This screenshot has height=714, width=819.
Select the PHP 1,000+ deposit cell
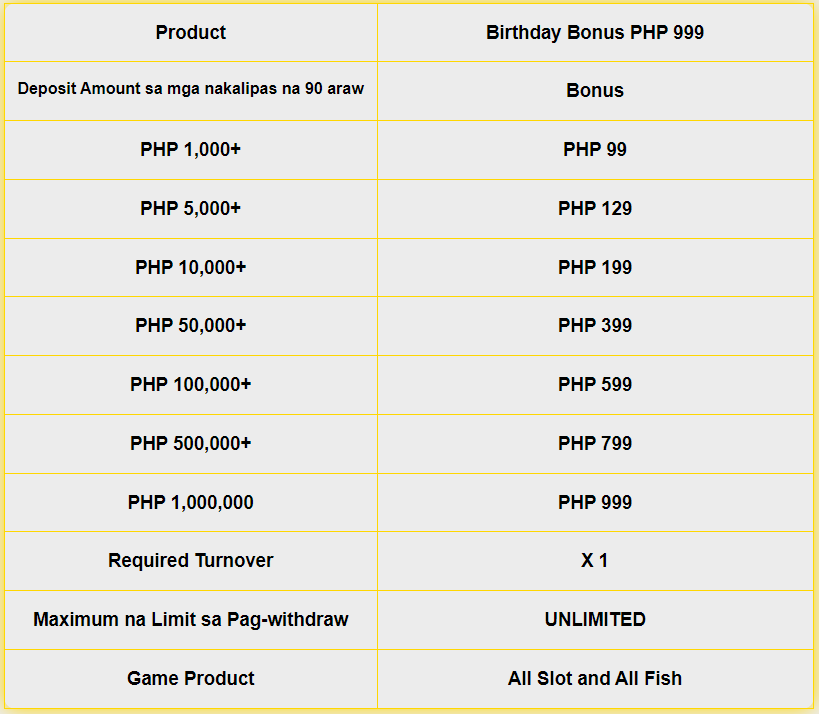pyautogui.click(x=191, y=149)
